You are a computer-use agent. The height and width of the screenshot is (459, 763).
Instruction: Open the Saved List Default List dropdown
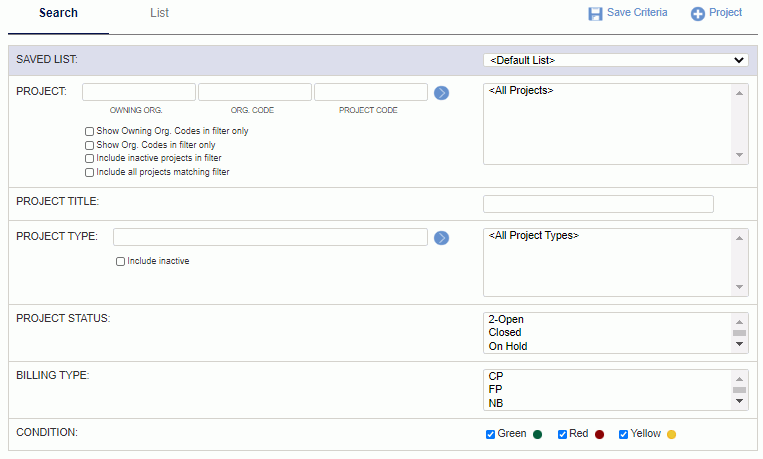pyautogui.click(x=616, y=60)
